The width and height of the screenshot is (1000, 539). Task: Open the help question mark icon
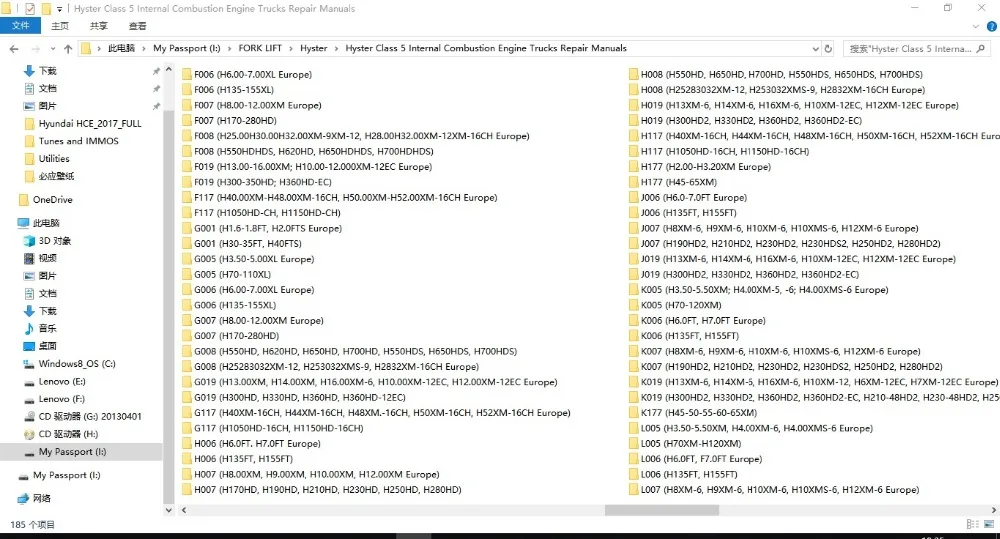(992, 26)
